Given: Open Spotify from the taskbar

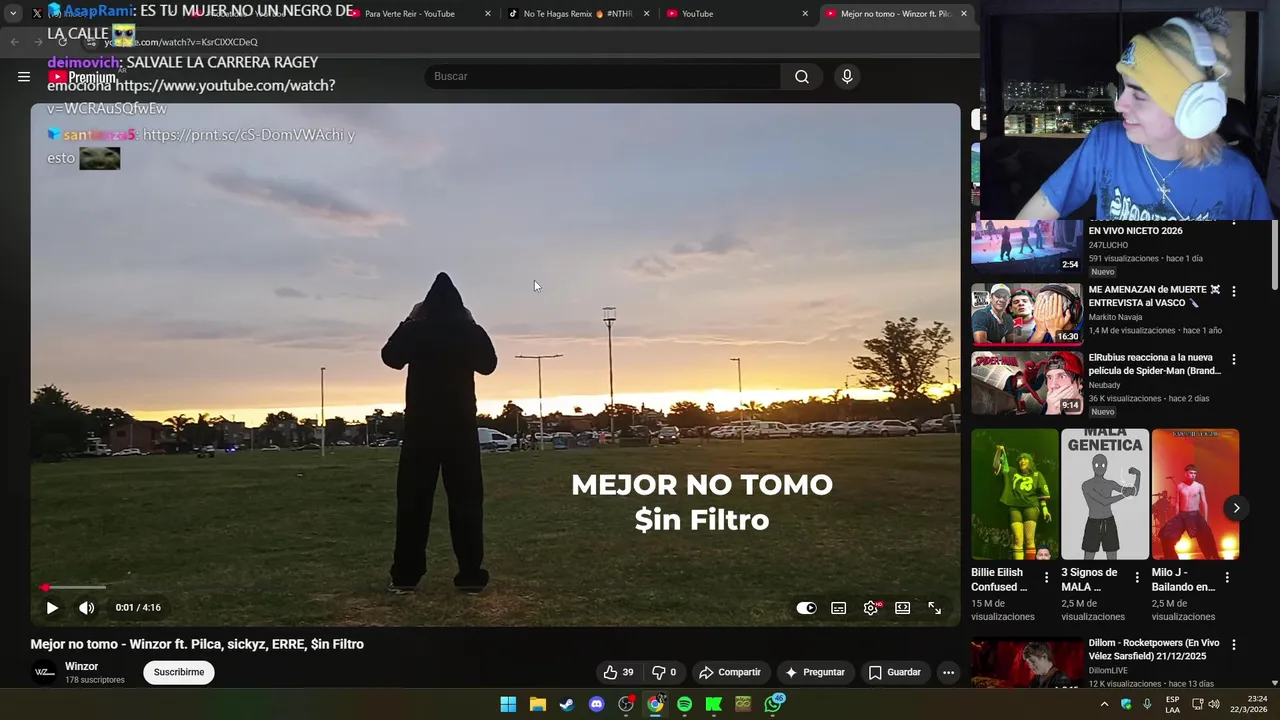Looking at the screenshot, I should tap(684, 704).
